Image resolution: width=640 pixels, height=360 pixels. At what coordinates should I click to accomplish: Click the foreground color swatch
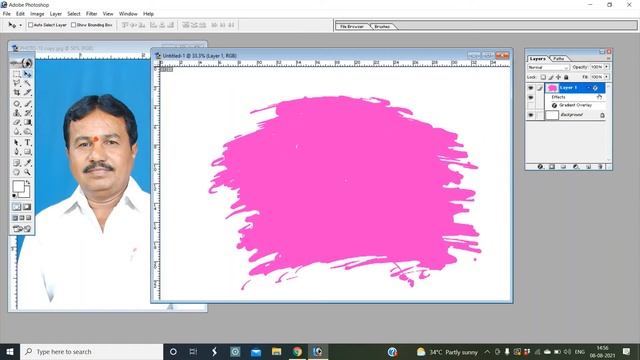tap(18, 187)
